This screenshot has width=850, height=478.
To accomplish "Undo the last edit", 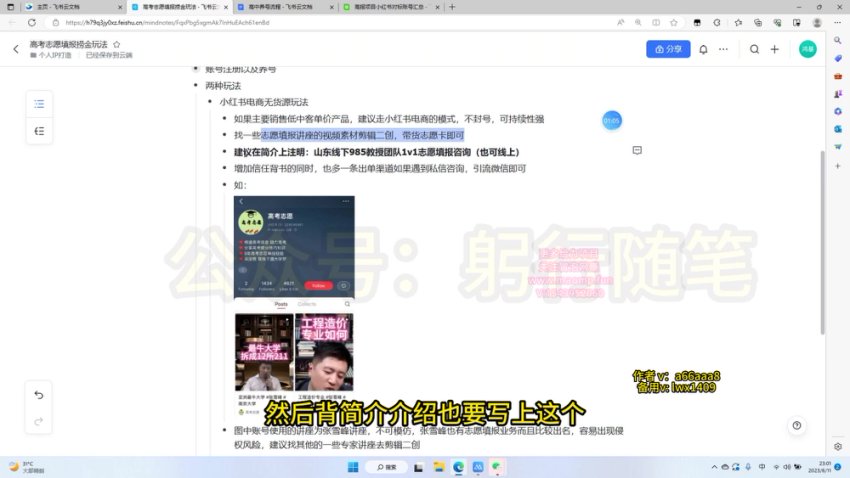I will (x=39, y=394).
